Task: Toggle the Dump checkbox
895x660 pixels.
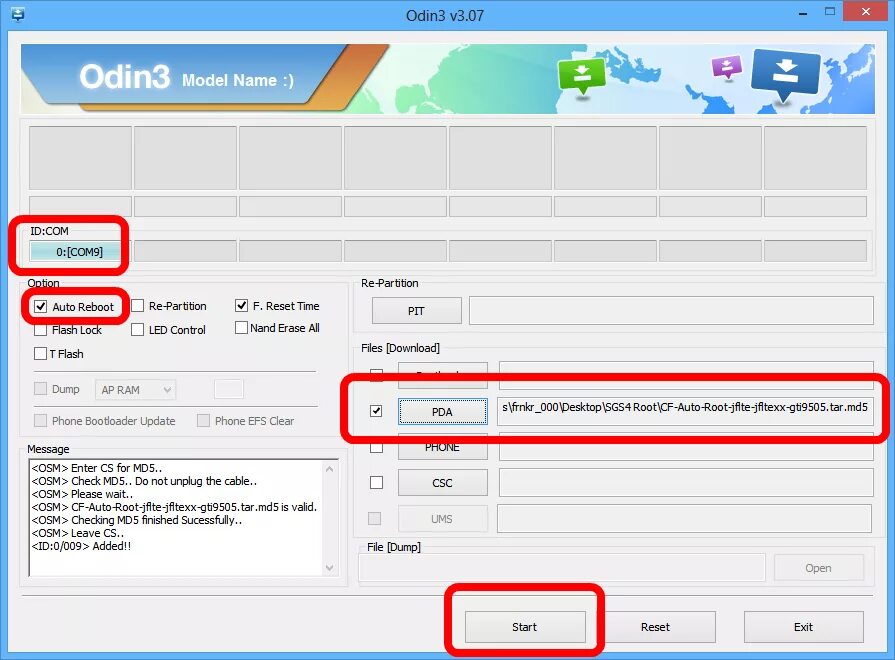Action: click(41, 389)
